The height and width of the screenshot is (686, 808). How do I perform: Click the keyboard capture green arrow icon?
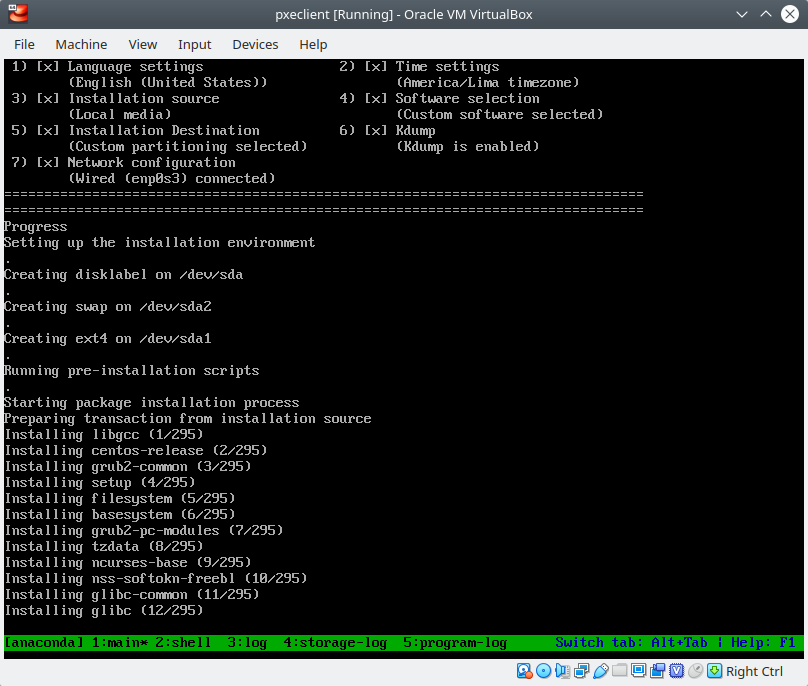[715, 671]
